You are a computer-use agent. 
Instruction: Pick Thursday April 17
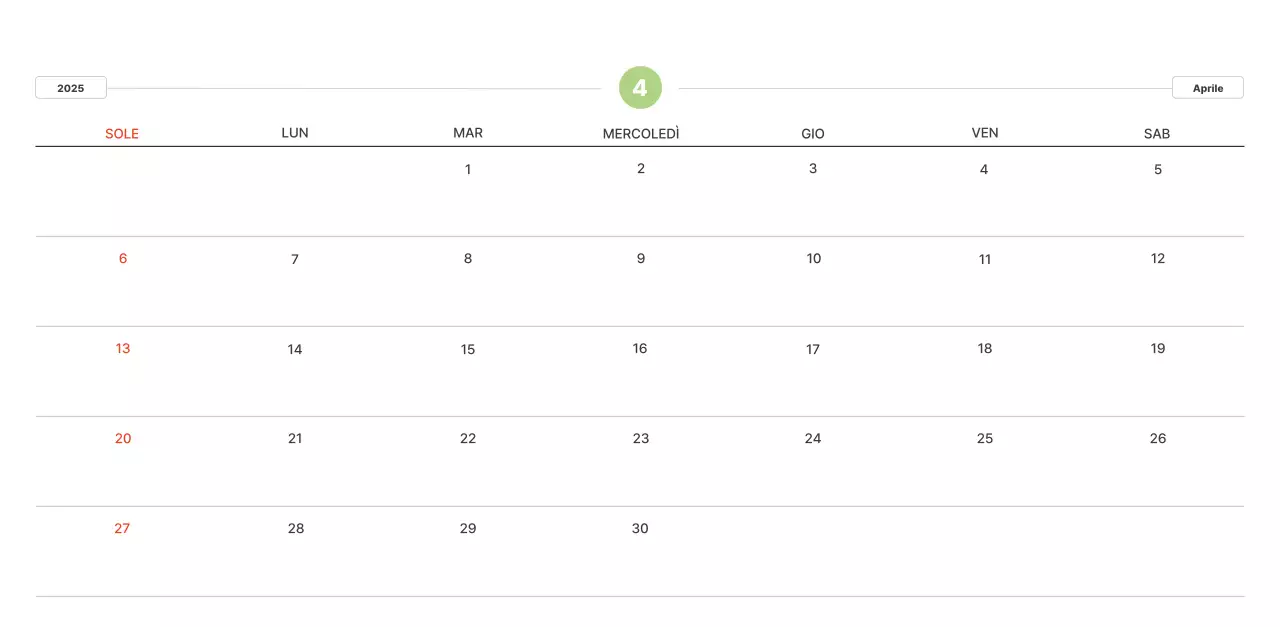[x=813, y=349]
